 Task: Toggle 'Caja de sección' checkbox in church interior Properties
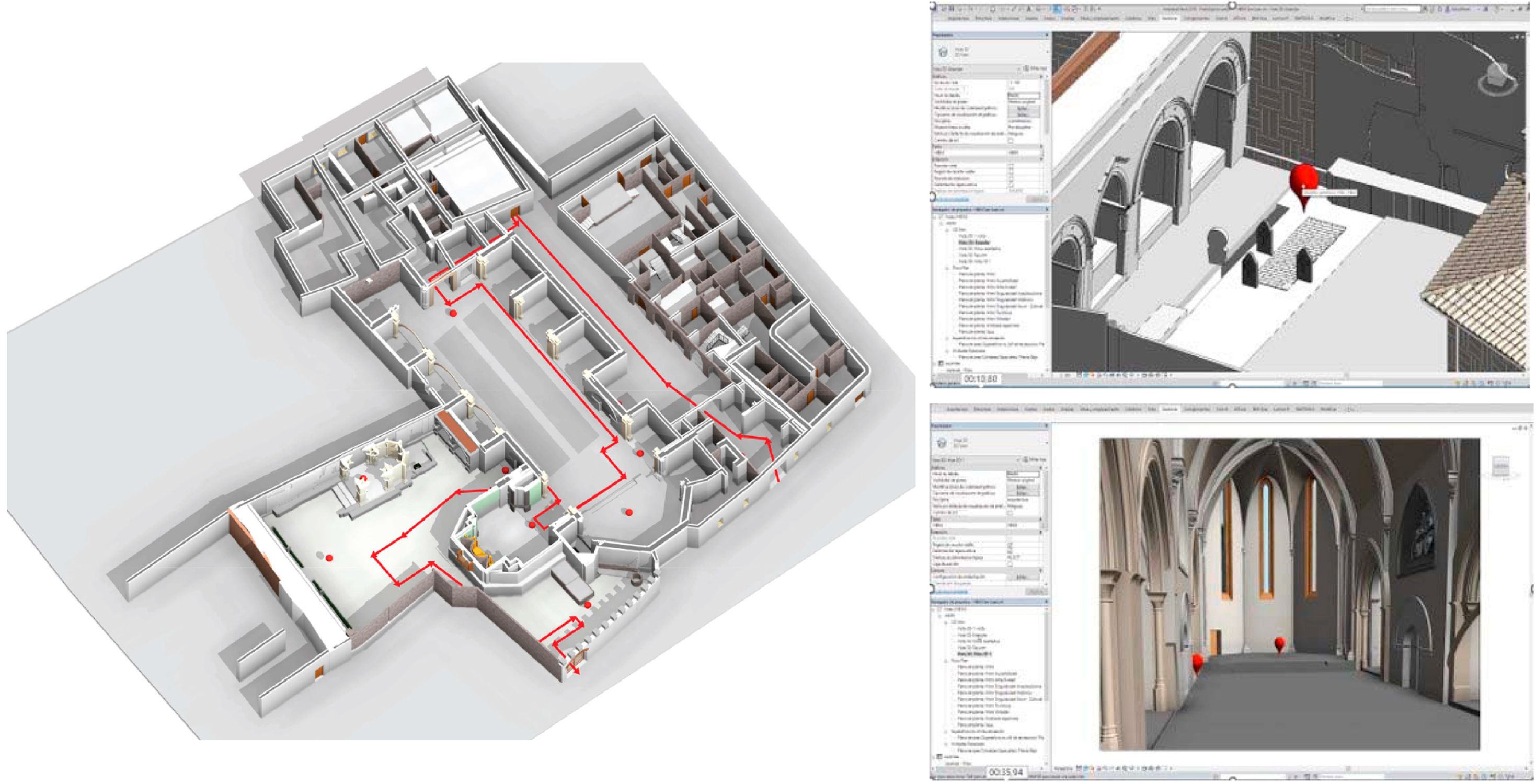1010,564
